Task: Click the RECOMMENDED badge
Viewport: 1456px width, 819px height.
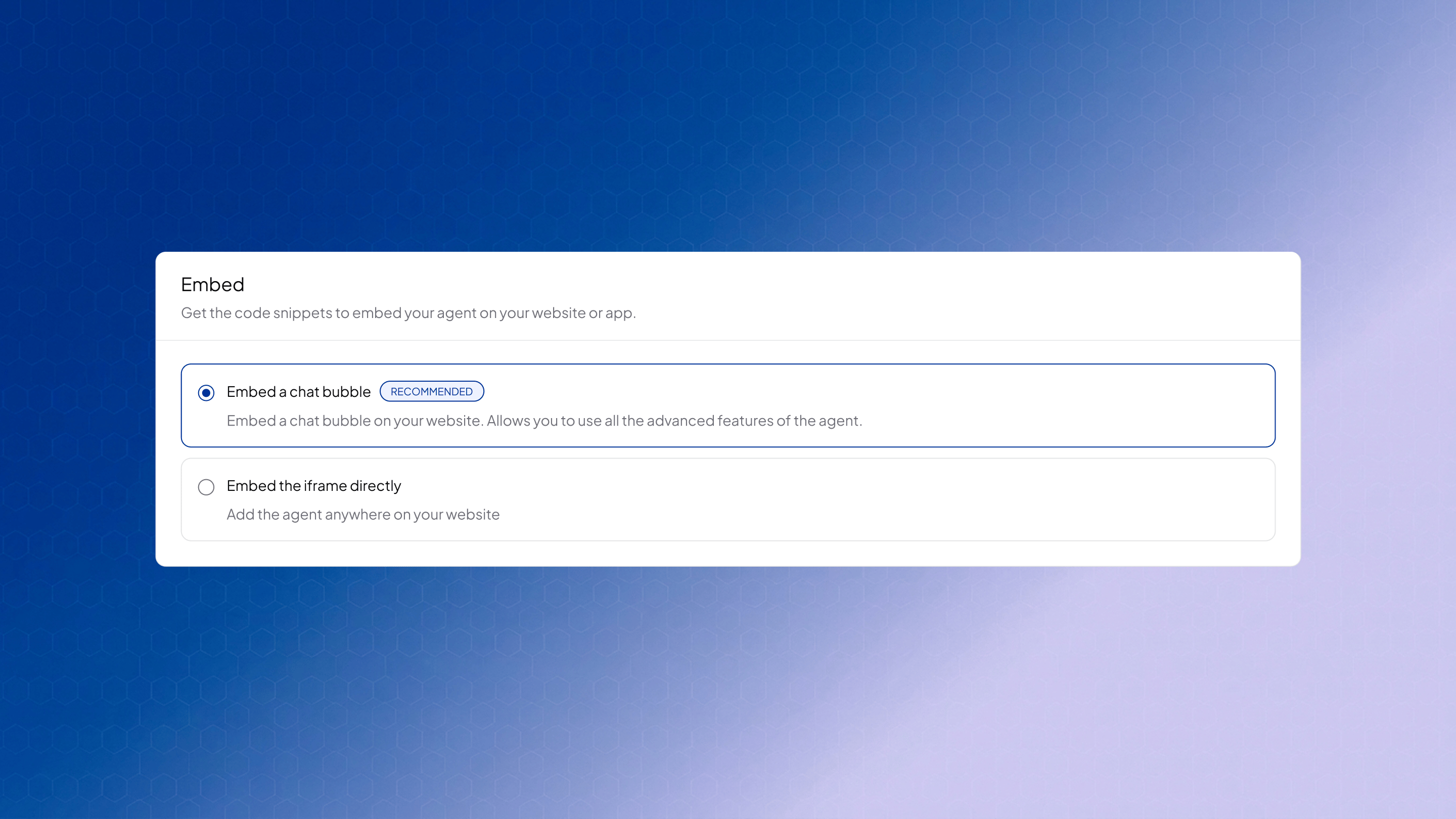Action: click(431, 391)
